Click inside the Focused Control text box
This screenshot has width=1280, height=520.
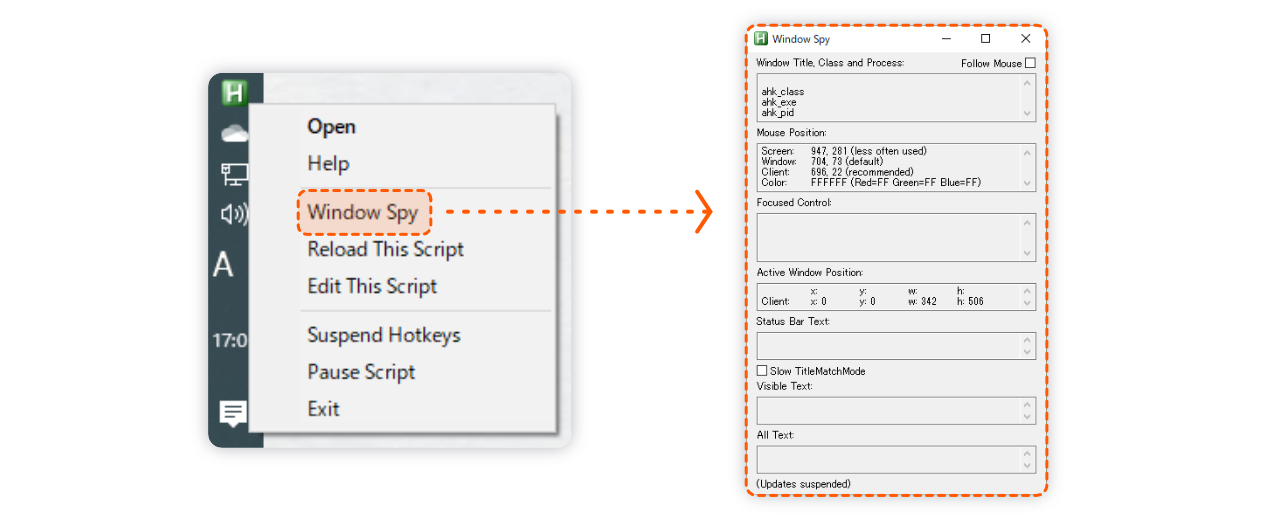888,237
